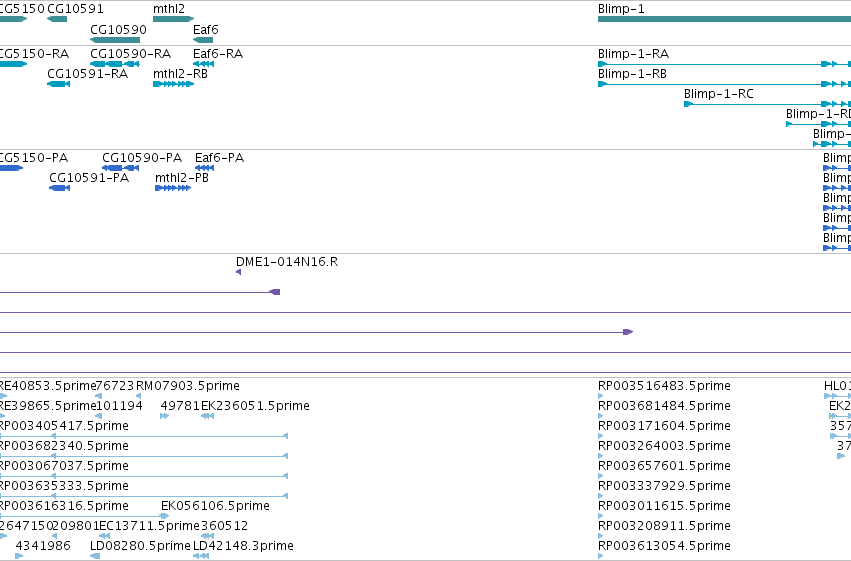Viewport: 851px width, 561px height.
Task: Select the mthl2-PB protein label
Action: coord(182,178)
